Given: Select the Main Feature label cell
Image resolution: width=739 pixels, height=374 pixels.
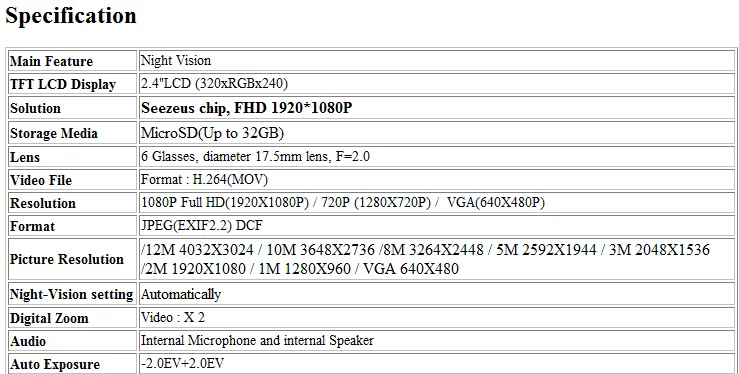Looking at the screenshot, I should pyautogui.click(x=72, y=61).
